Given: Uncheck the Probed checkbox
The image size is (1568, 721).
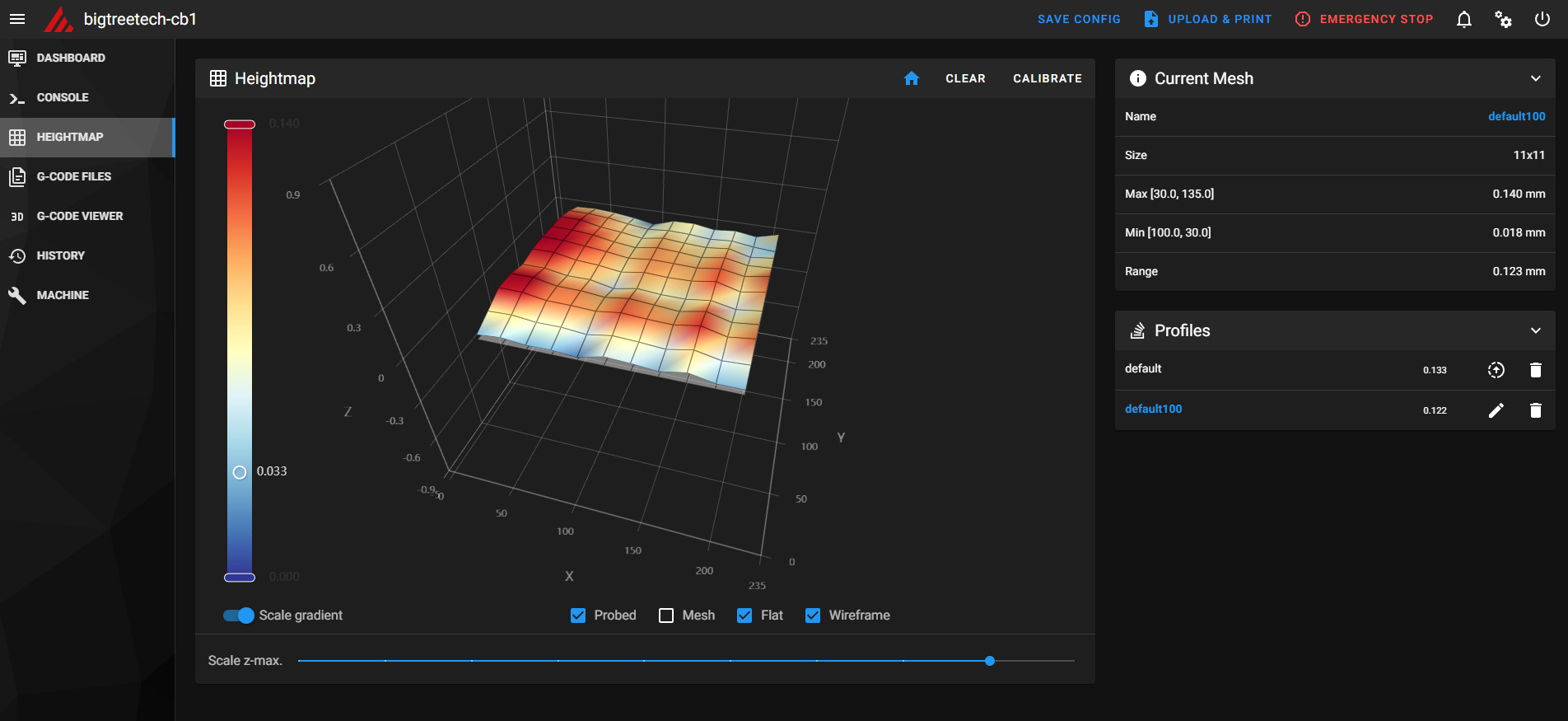Looking at the screenshot, I should (x=578, y=616).
